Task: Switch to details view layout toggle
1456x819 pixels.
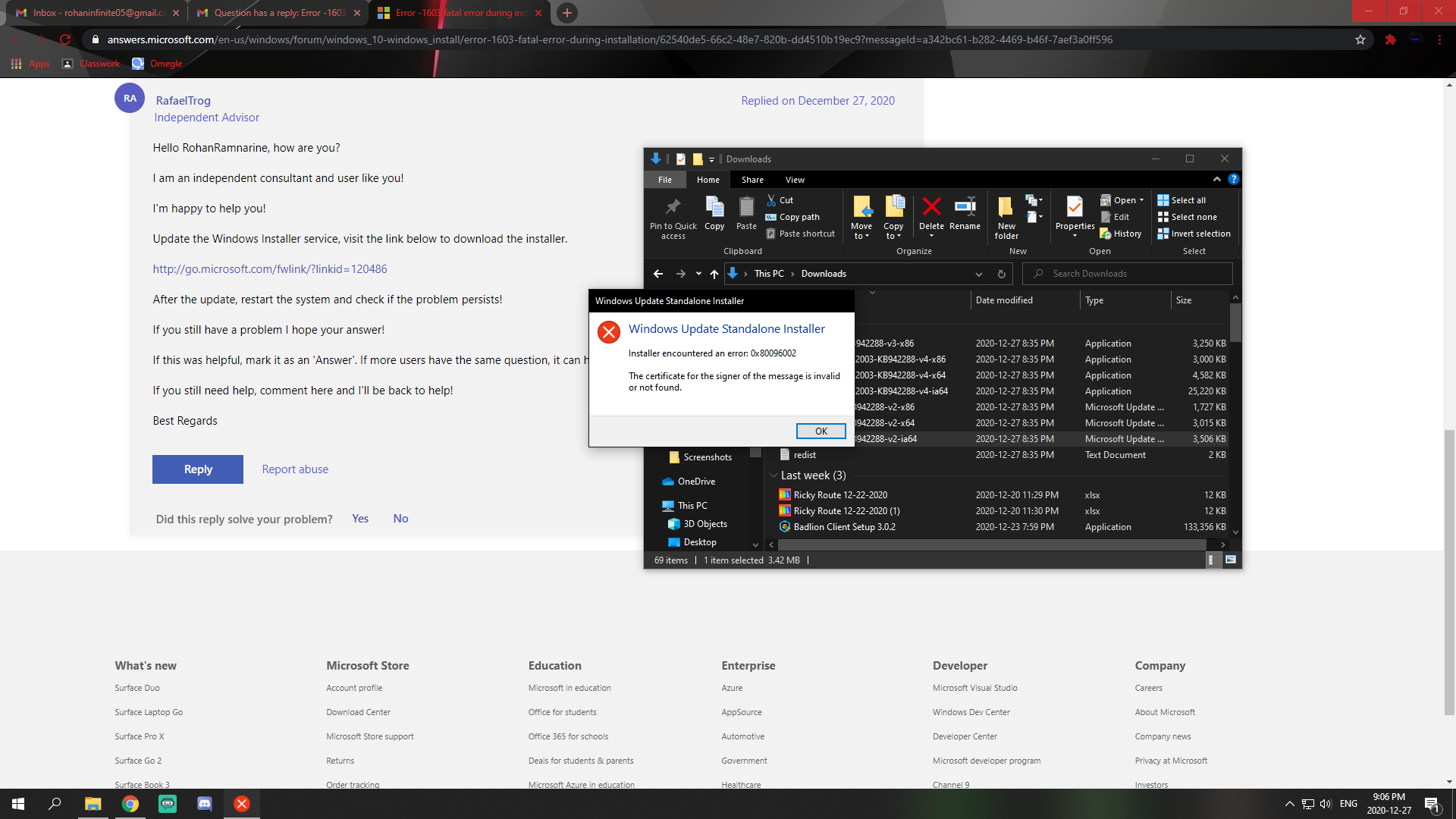Action: (1211, 560)
